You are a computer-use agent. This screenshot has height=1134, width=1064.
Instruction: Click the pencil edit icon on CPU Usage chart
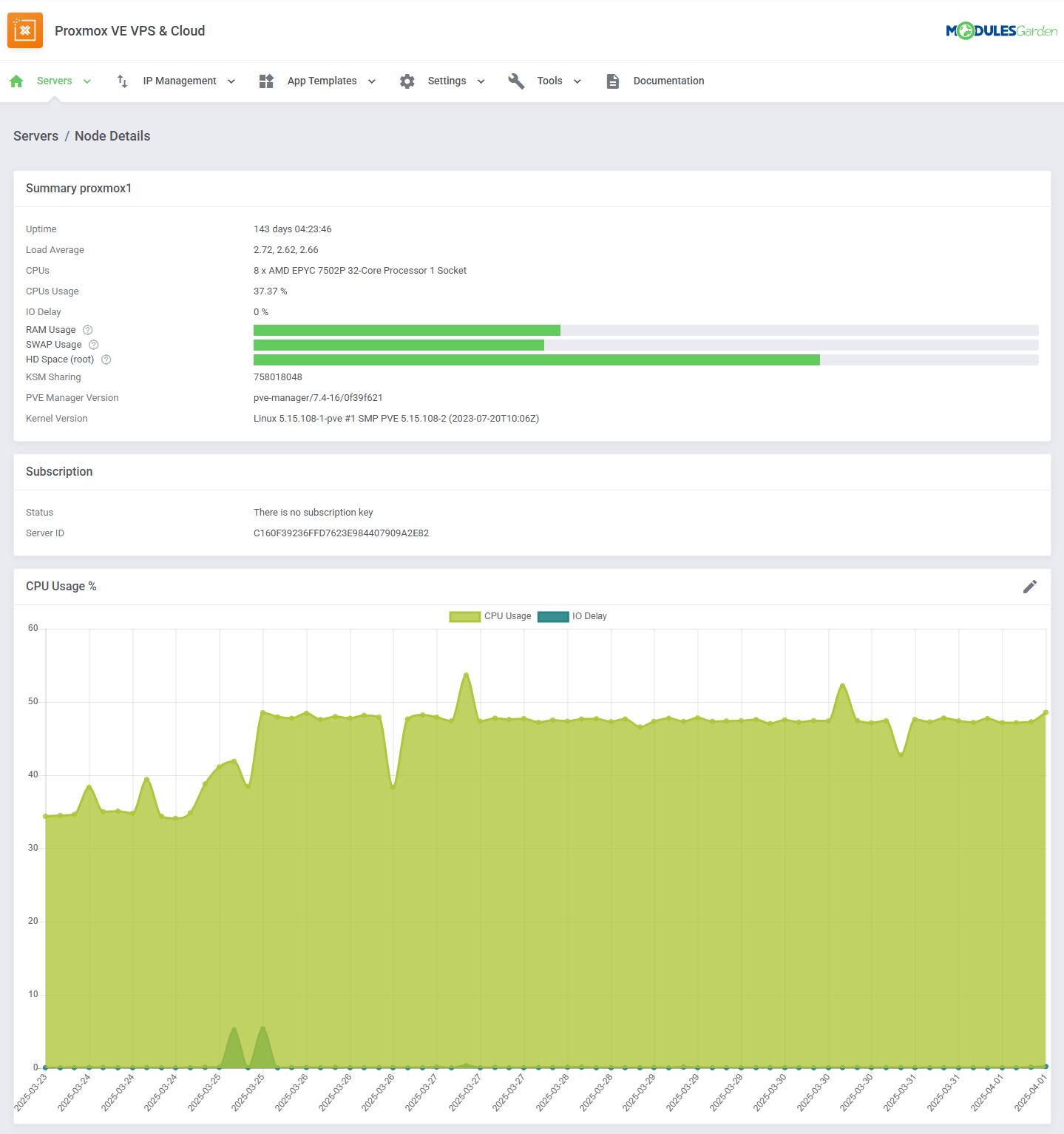pyautogui.click(x=1030, y=587)
